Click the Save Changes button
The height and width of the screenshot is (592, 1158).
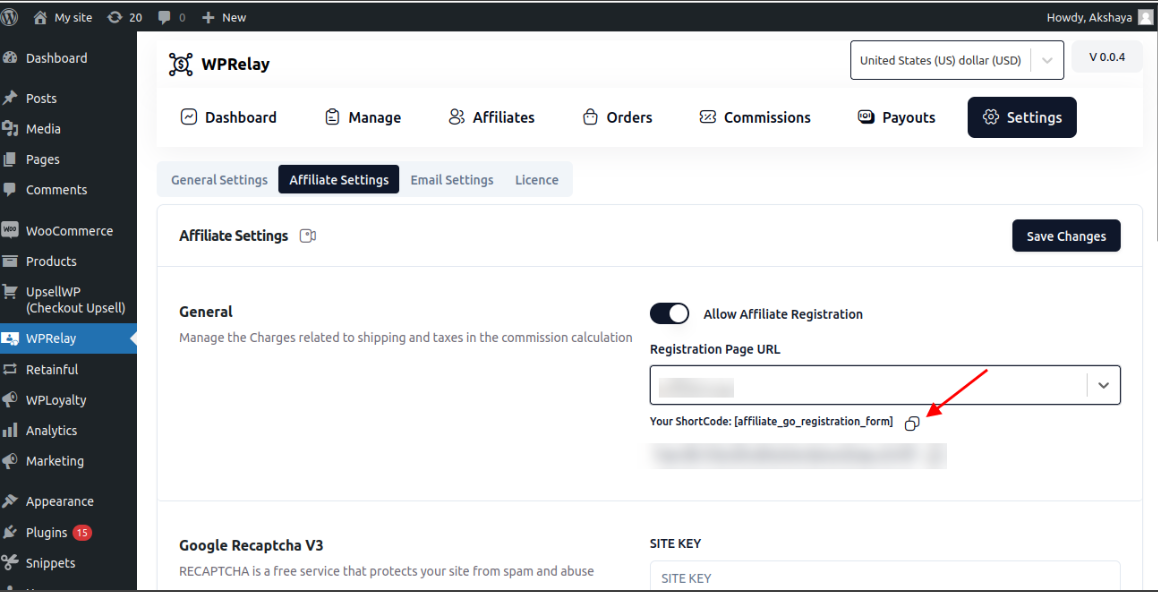coord(1066,236)
